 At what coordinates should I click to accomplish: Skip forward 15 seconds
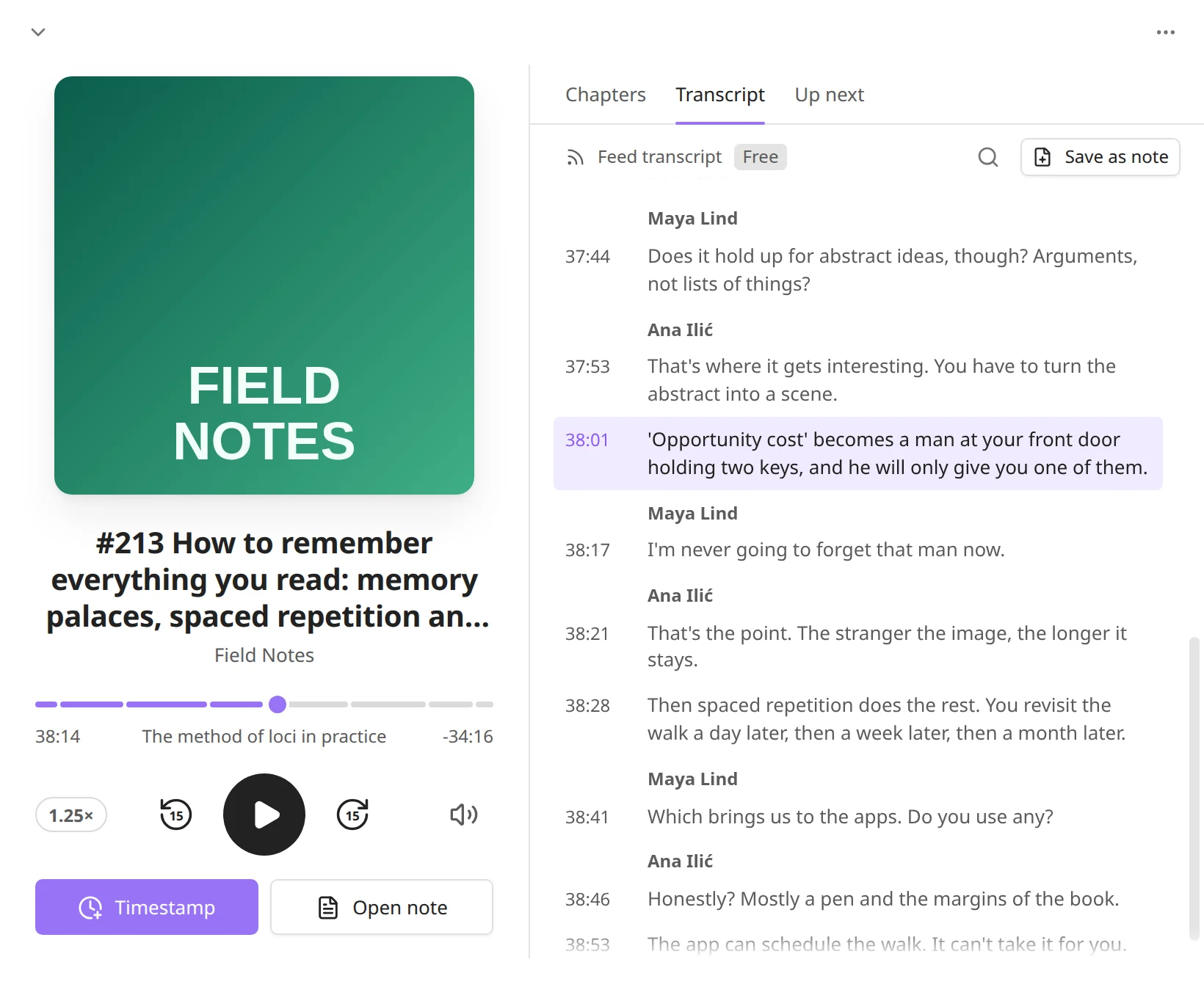pyautogui.click(x=352, y=815)
